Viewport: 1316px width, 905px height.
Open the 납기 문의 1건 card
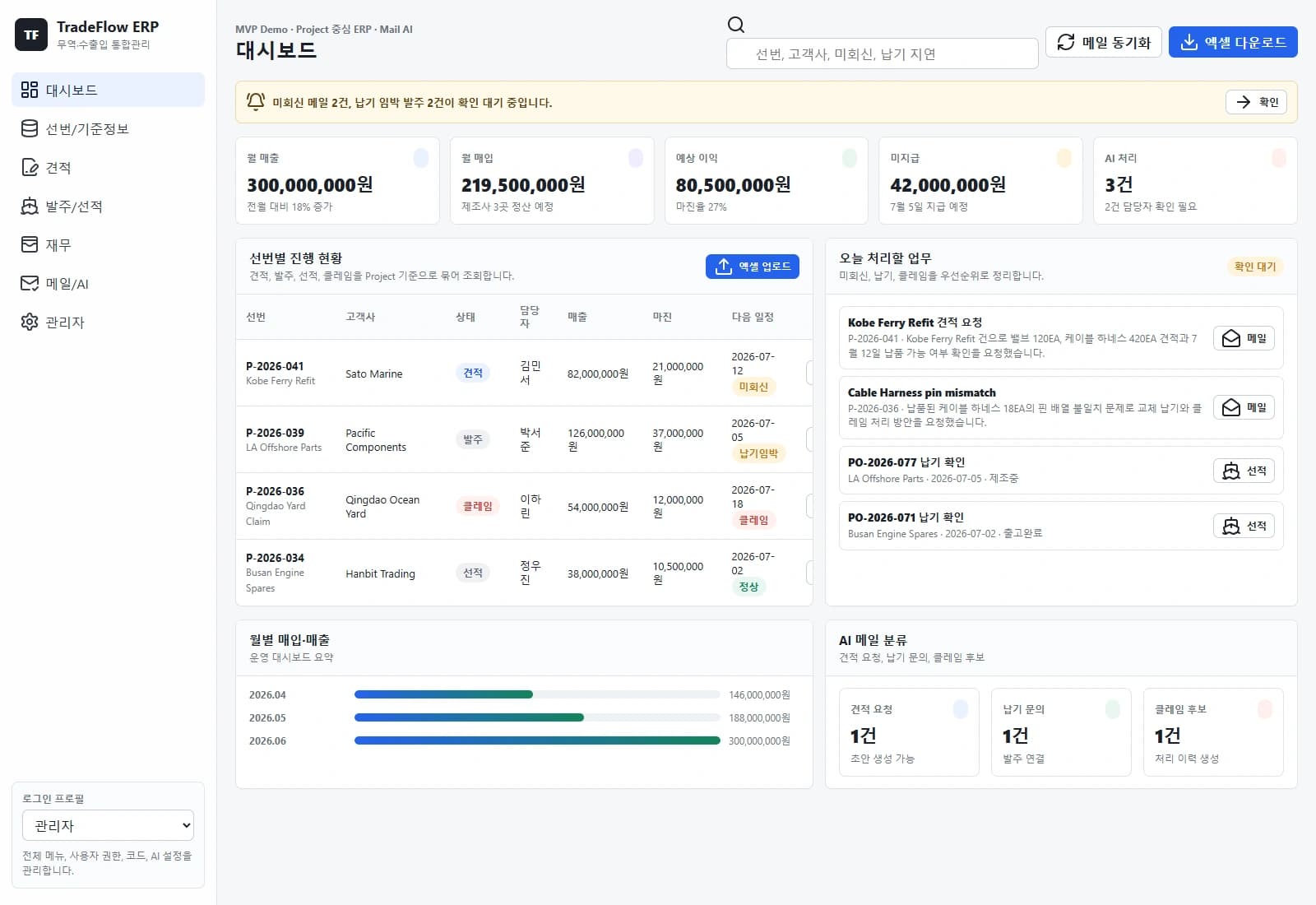[x=1061, y=732]
